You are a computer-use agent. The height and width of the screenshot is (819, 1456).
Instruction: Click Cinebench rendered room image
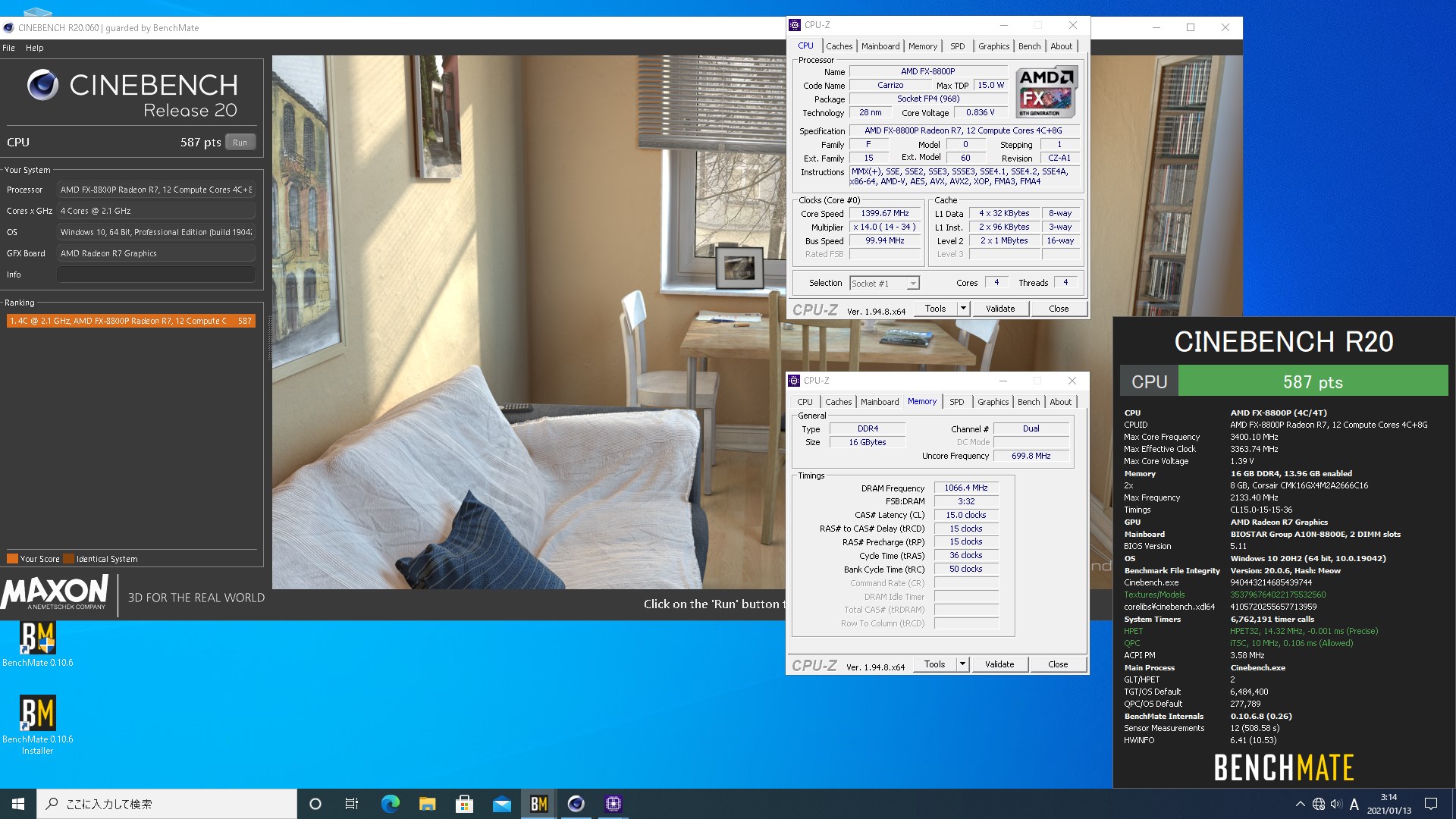click(x=529, y=322)
